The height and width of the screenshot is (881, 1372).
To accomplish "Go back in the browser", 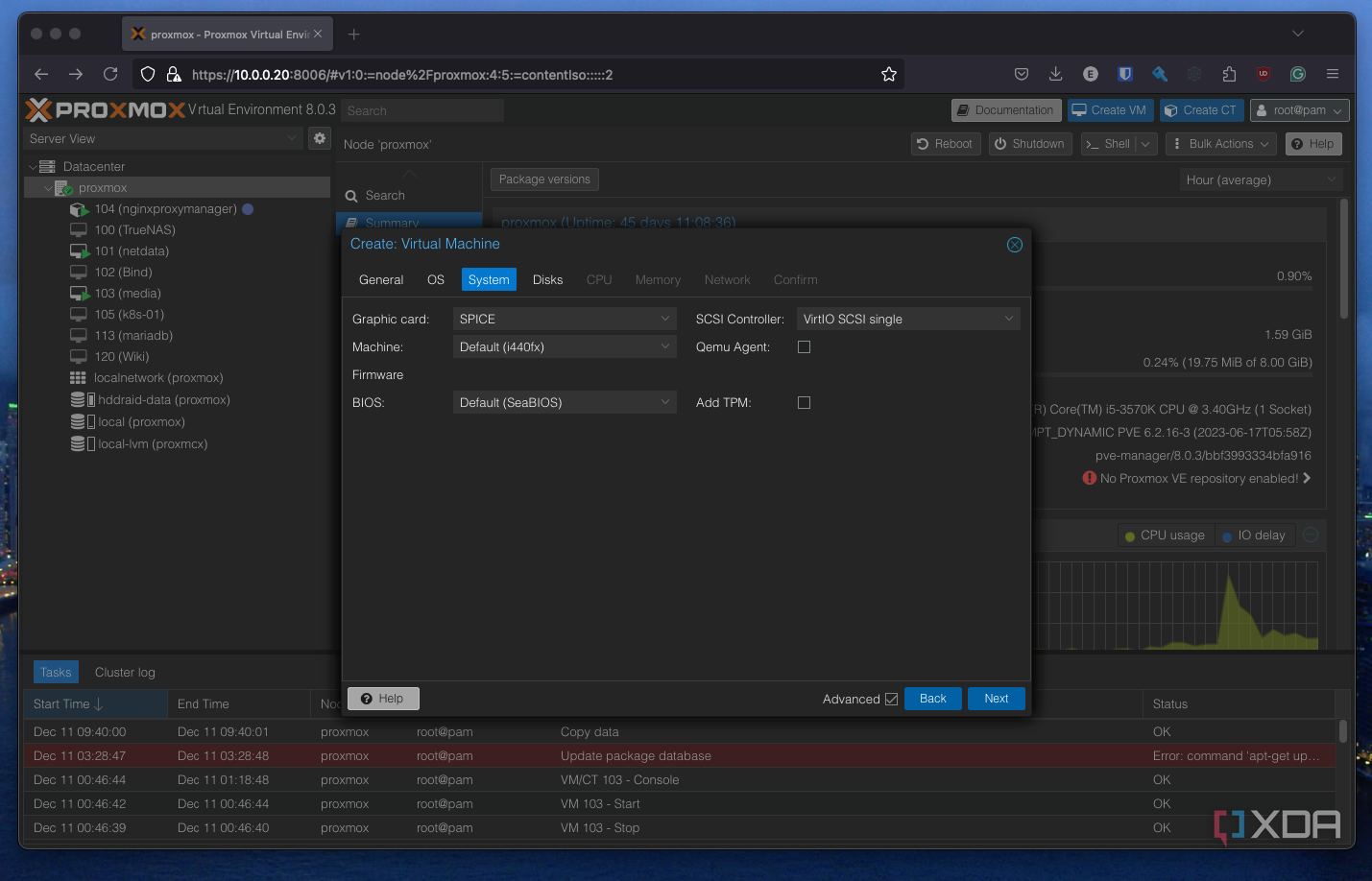I will (41, 74).
